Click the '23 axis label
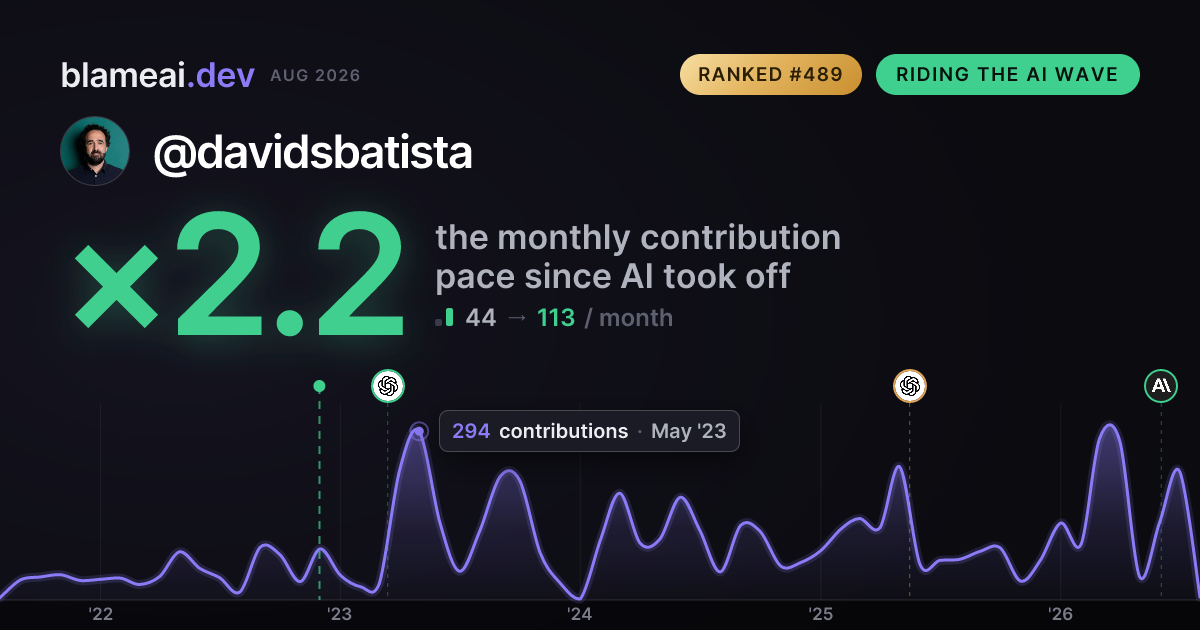This screenshot has width=1200, height=630. point(340,614)
